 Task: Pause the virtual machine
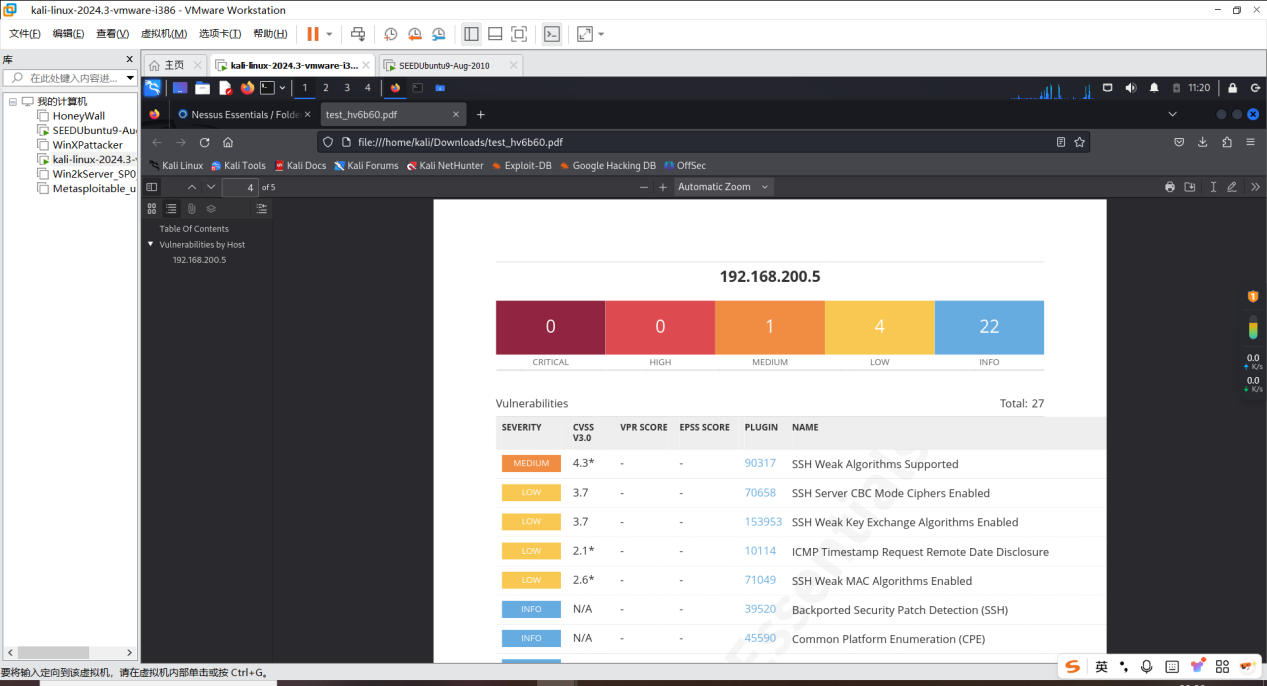pyautogui.click(x=313, y=34)
